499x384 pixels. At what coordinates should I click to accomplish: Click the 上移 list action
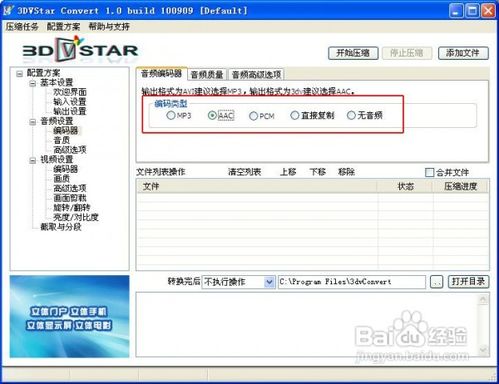click(x=288, y=172)
